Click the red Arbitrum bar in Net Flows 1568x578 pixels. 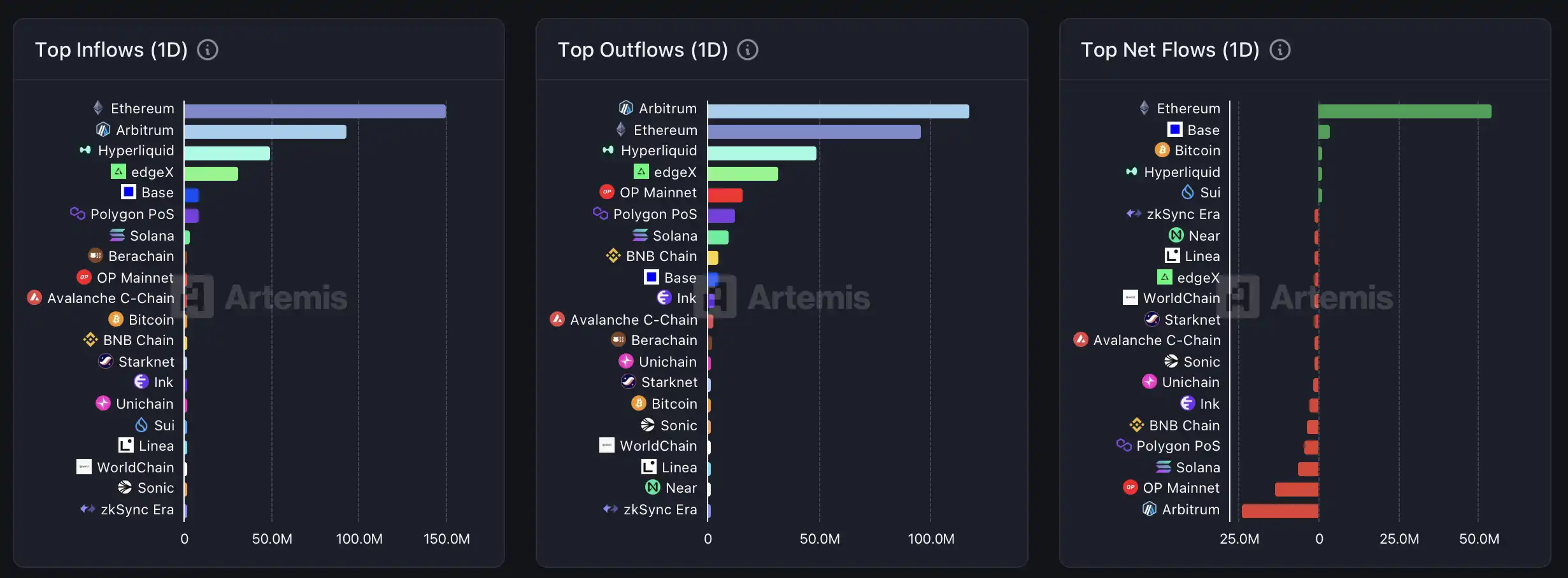pos(1280,511)
